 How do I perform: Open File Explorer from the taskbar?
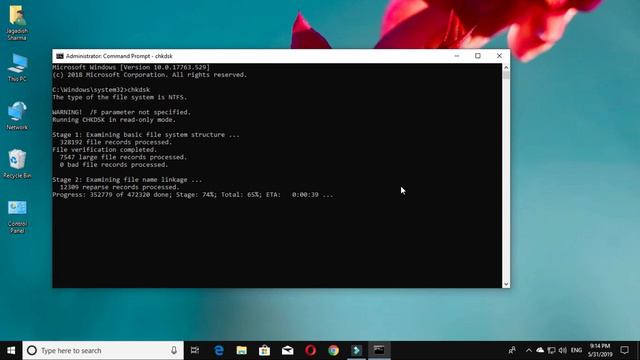[x=242, y=351]
